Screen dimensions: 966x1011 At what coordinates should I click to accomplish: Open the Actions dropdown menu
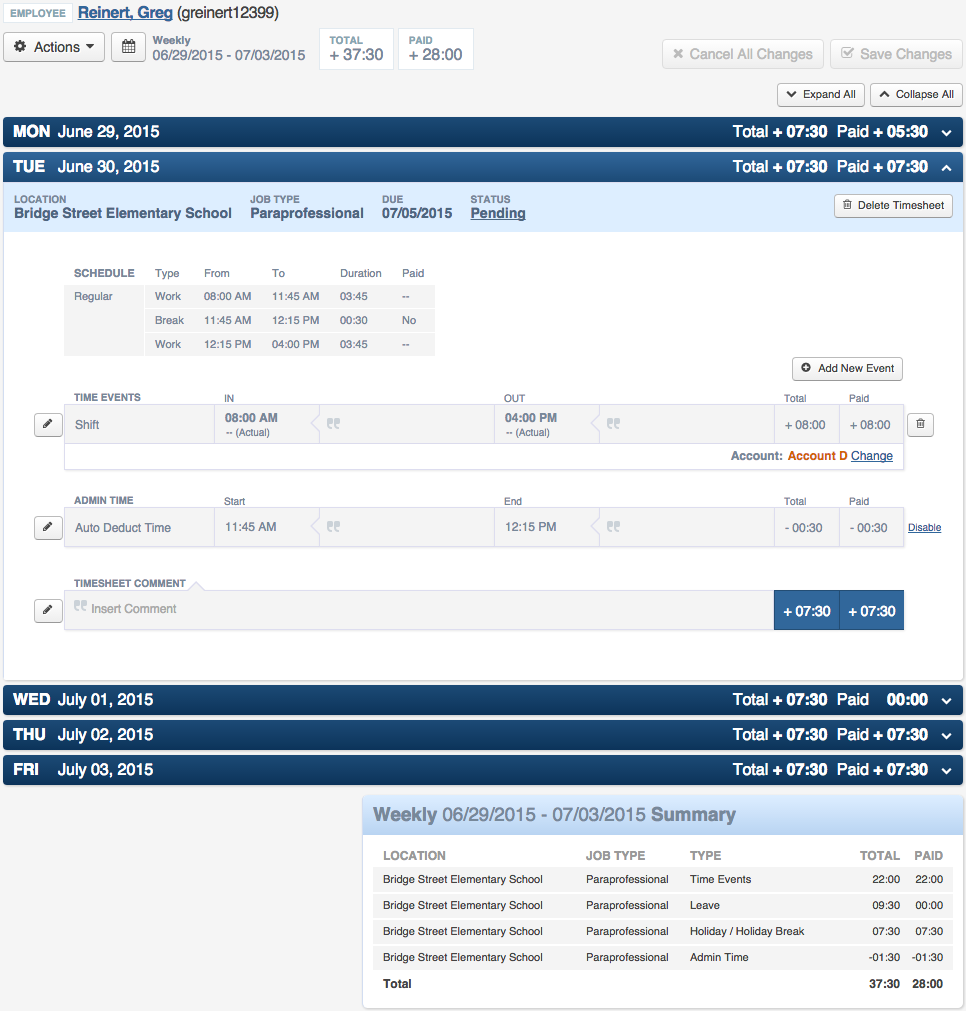[x=55, y=47]
